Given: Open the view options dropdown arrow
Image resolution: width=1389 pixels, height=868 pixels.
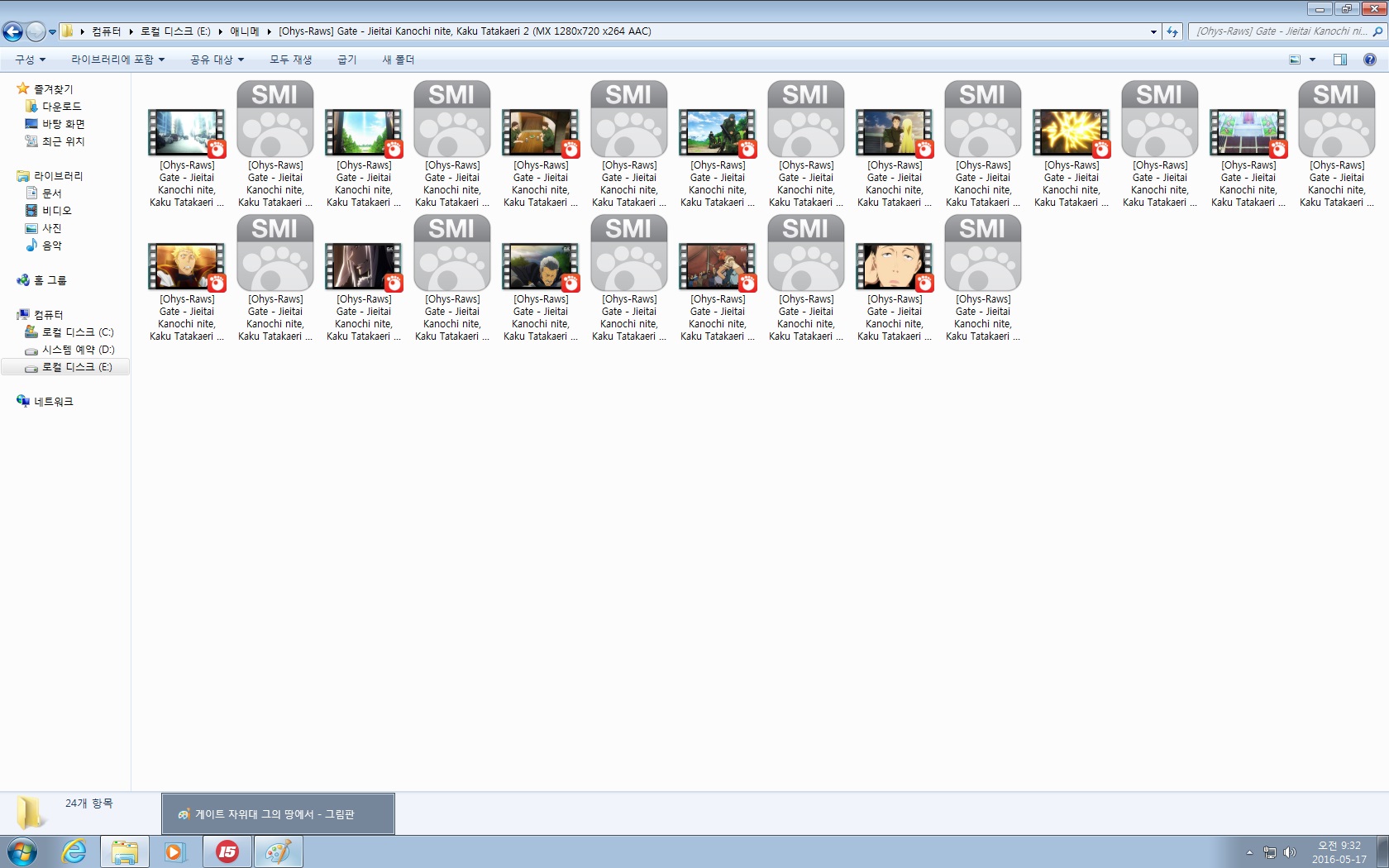Looking at the screenshot, I should click(1312, 60).
